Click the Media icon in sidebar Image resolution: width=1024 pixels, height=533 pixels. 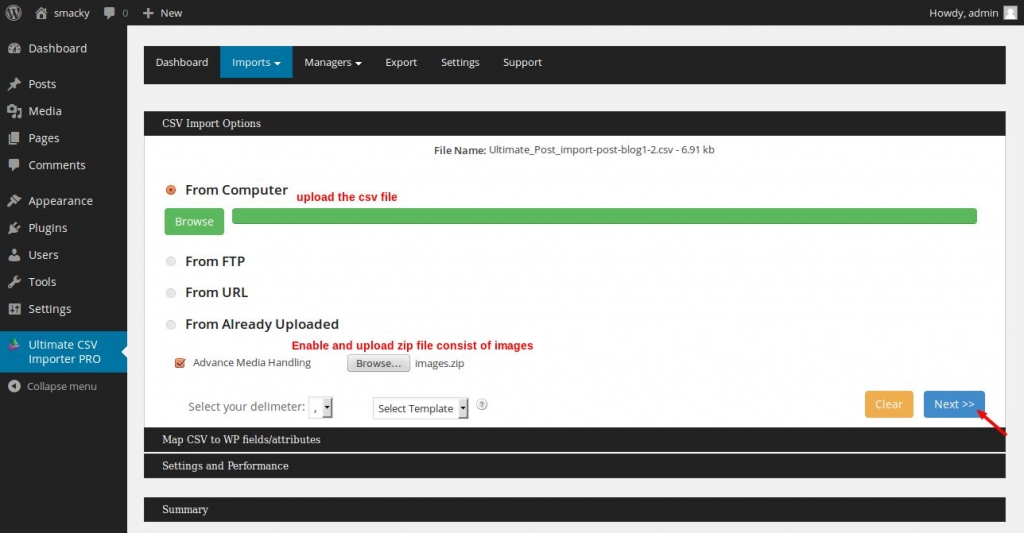click(14, 111)
